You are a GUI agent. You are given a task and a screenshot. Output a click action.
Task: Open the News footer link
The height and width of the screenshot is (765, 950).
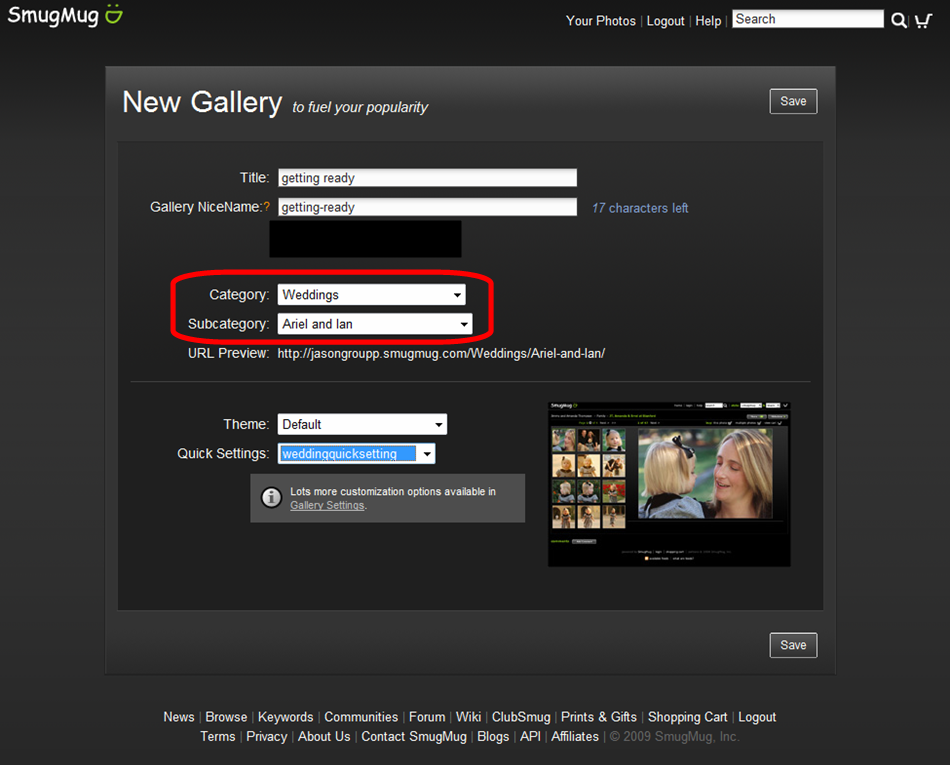pos(179,717)
